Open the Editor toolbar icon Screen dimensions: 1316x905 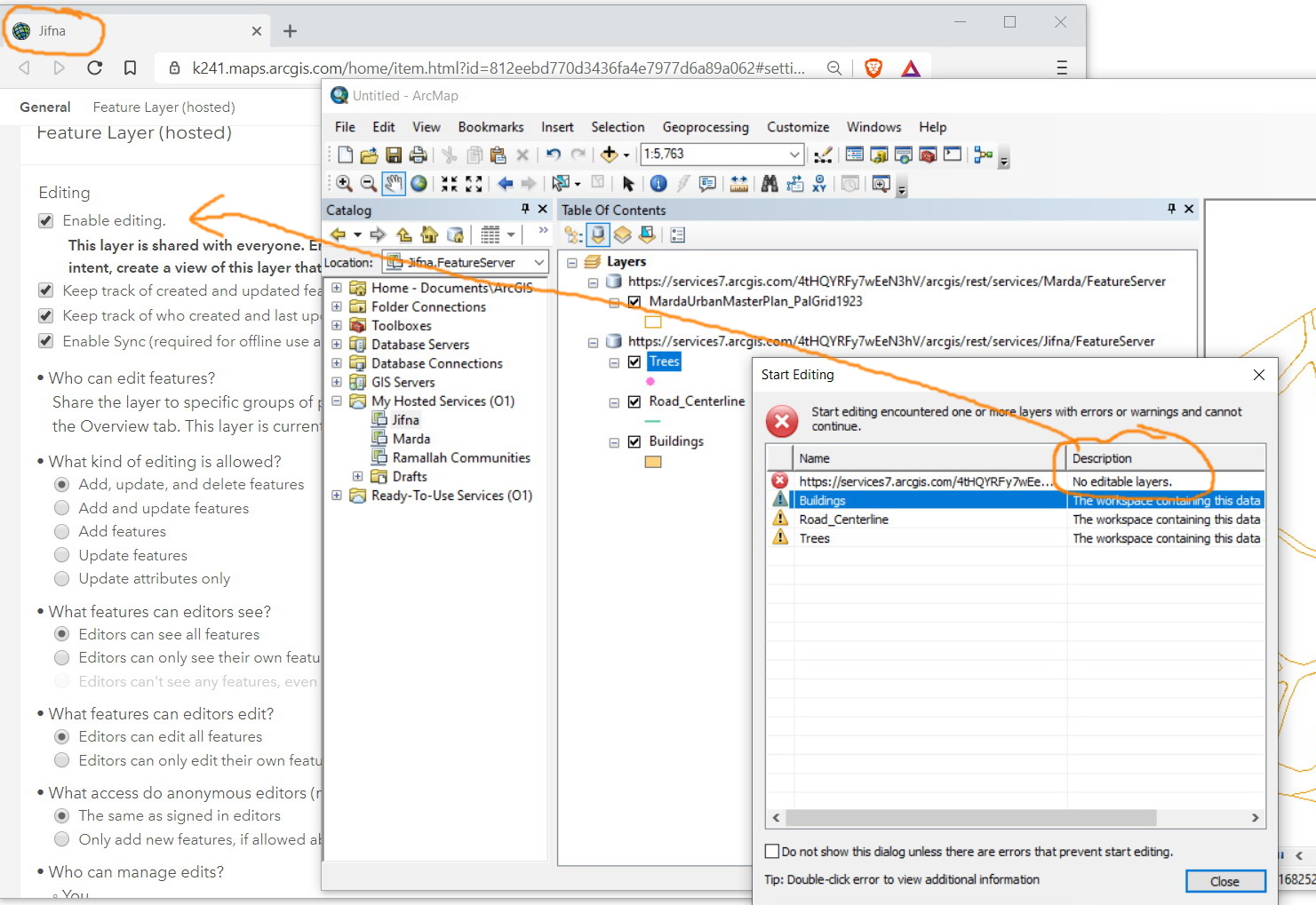[824, 155]
